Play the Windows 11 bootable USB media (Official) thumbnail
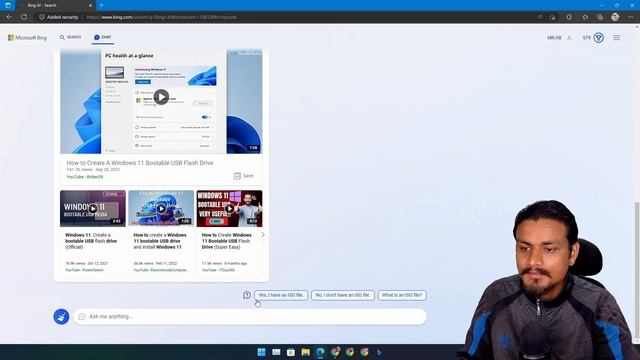Image resolution: width=640 pixels, height=360 pixels. (x=93, y=209)
